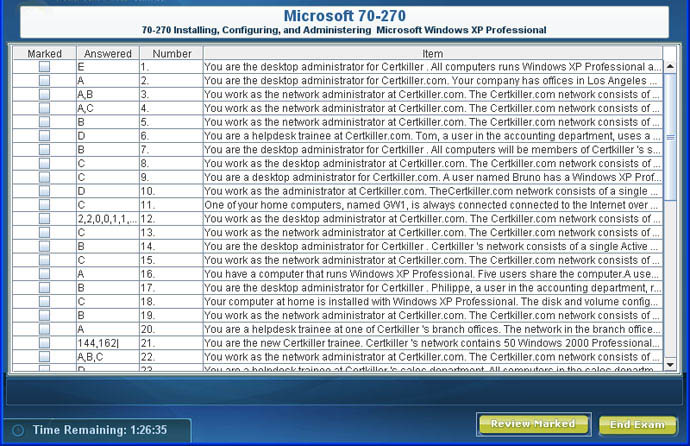Mark question 4 checkbox
The width and height of the screenshot is (690, 446).
pyautogui.click(x=44, y=108)
